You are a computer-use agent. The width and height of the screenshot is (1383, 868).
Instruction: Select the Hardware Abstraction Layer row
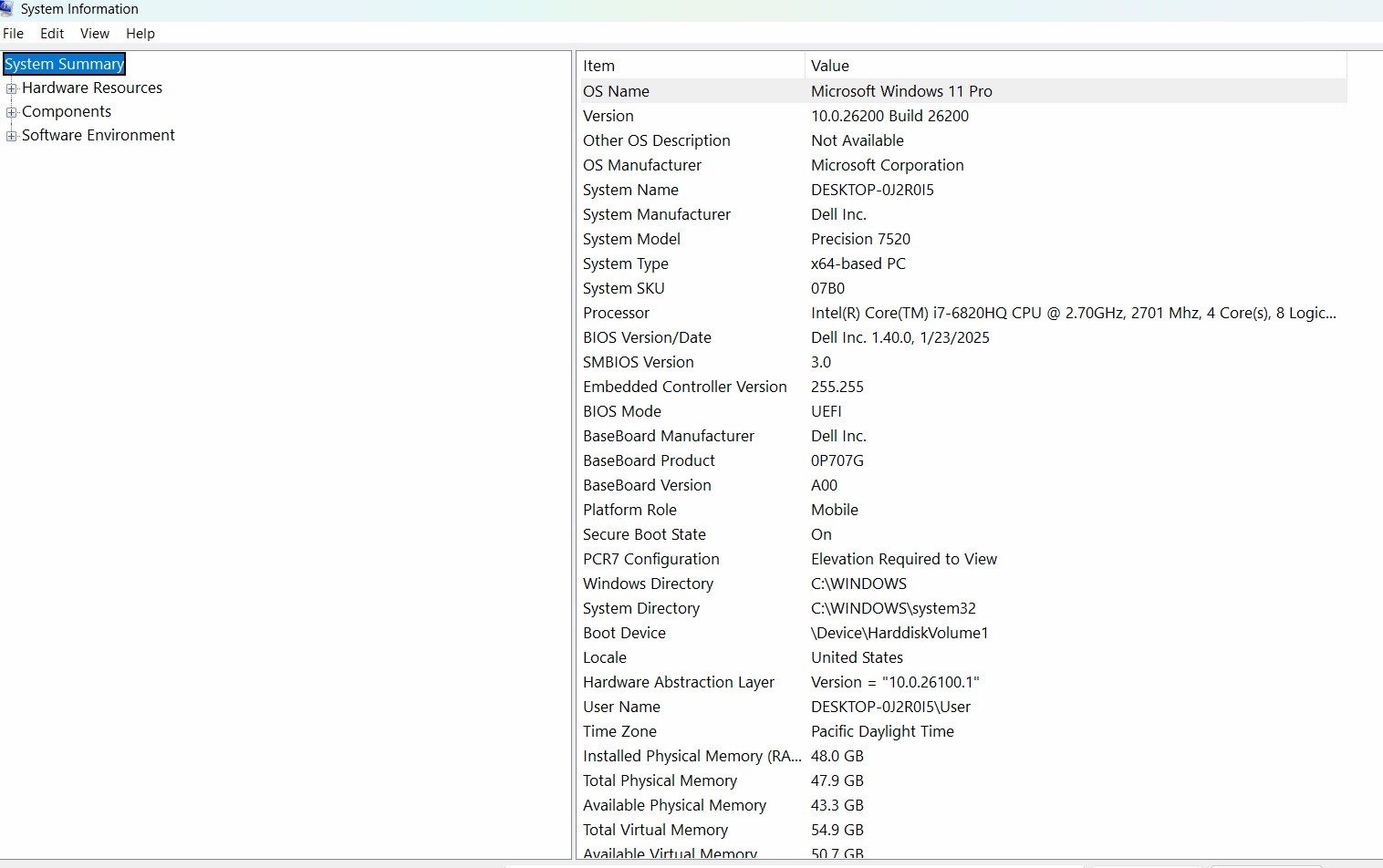[x=962, y=682]
